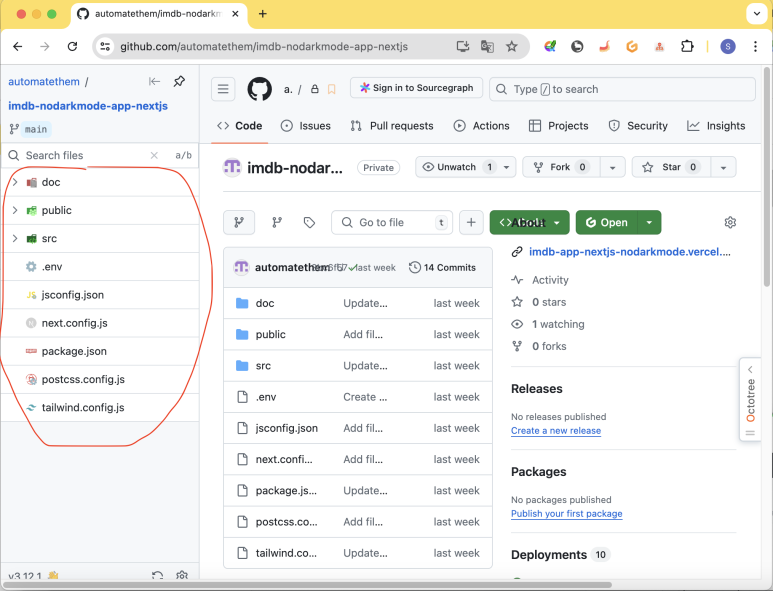Switch to the Code tab
This screenshot has width=773, height=591.
tap(240, 126)
